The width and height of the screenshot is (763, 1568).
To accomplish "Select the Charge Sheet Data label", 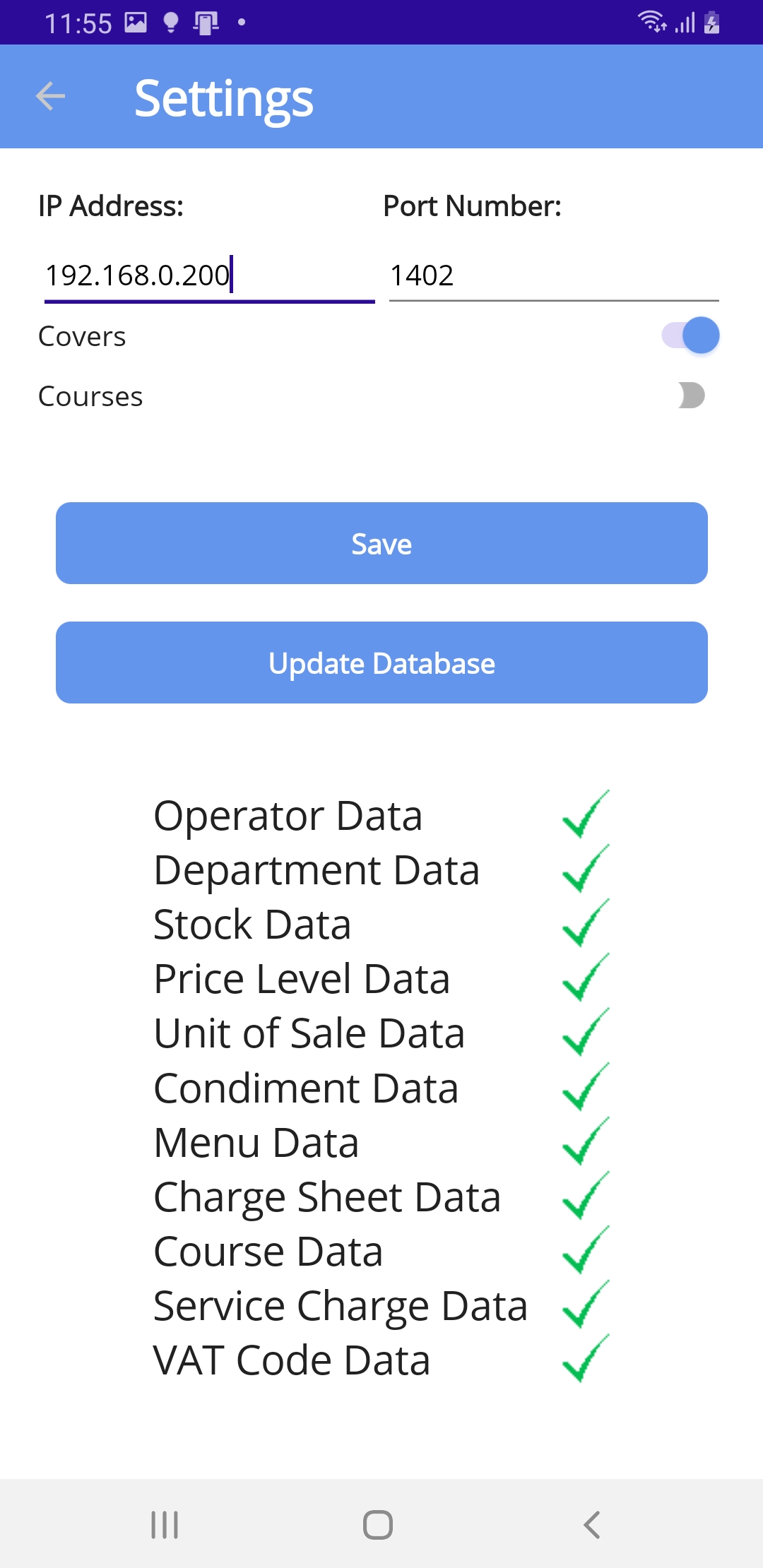I will pyautogui.click(x=327, y=1196).
